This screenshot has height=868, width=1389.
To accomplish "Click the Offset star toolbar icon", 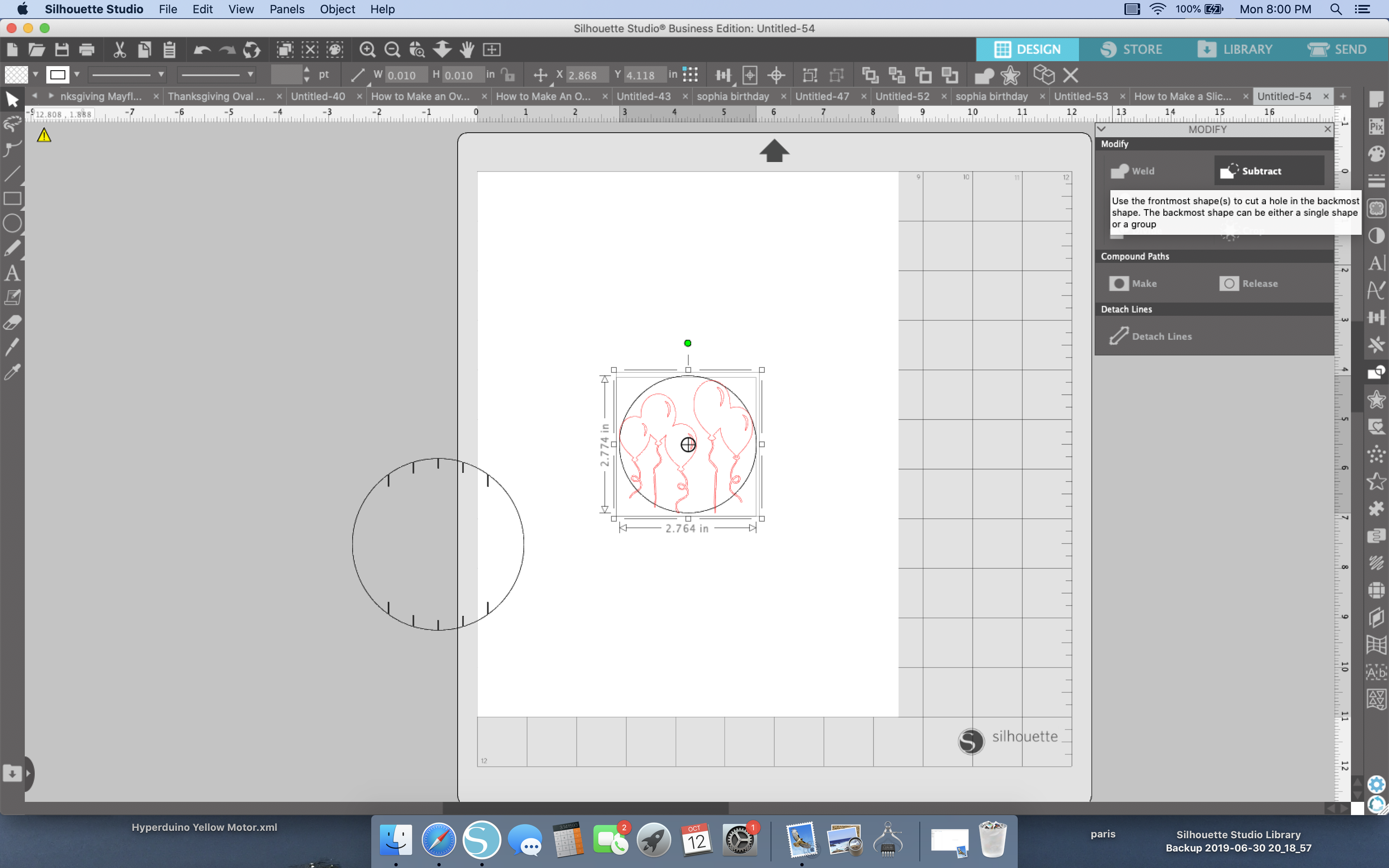I will (x=1010, y=75).
